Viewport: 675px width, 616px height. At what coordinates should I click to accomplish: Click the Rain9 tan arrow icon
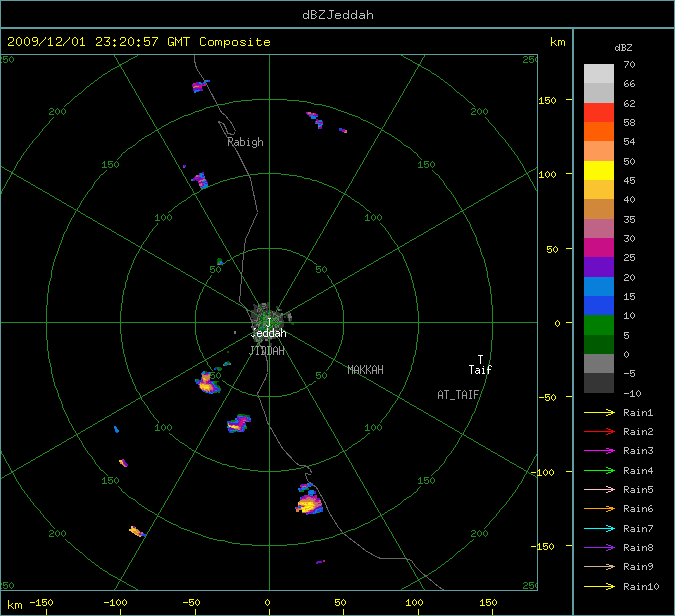point(599,566)
